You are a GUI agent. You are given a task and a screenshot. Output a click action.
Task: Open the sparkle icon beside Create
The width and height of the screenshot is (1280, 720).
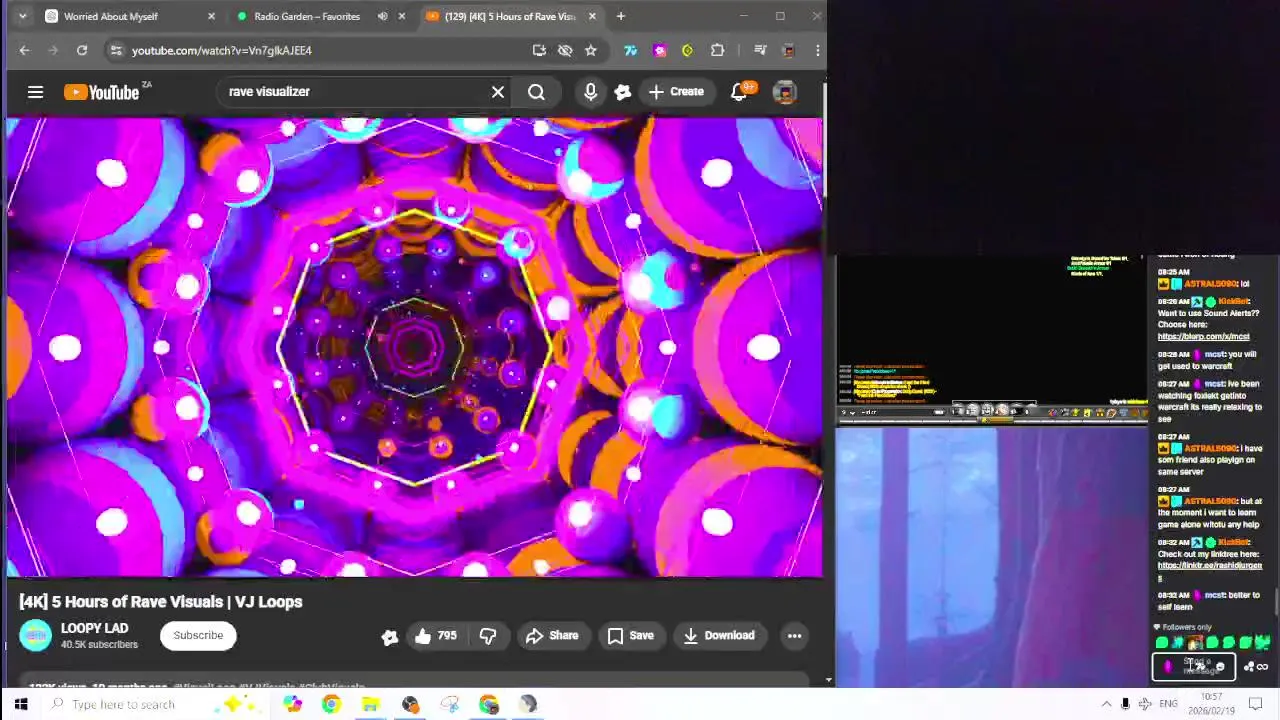click(x=622, y=92)
